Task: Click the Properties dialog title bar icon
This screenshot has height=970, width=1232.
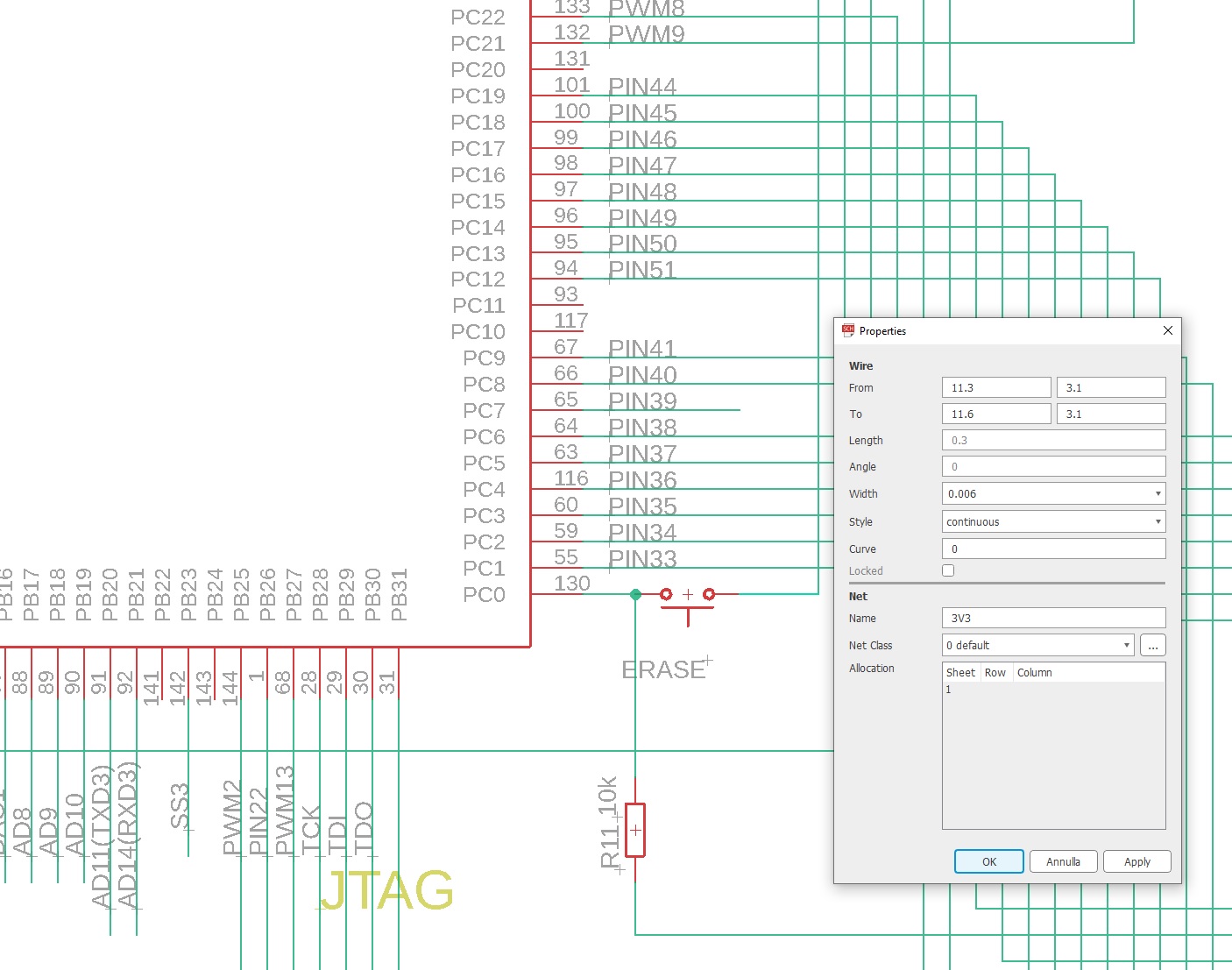Action: (x=846, y=330)
